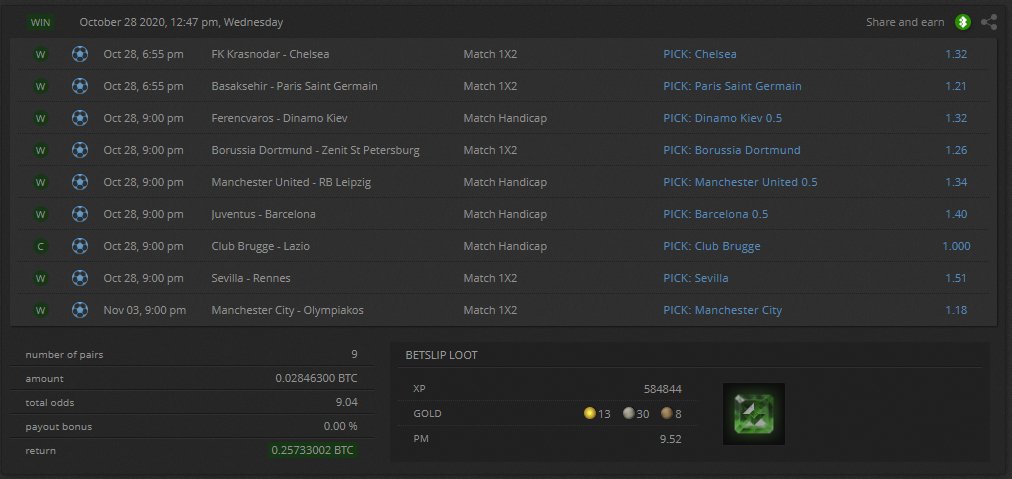
Task: Open the PICK: Barcelona 0.5 link
Action: coord(716,214)
